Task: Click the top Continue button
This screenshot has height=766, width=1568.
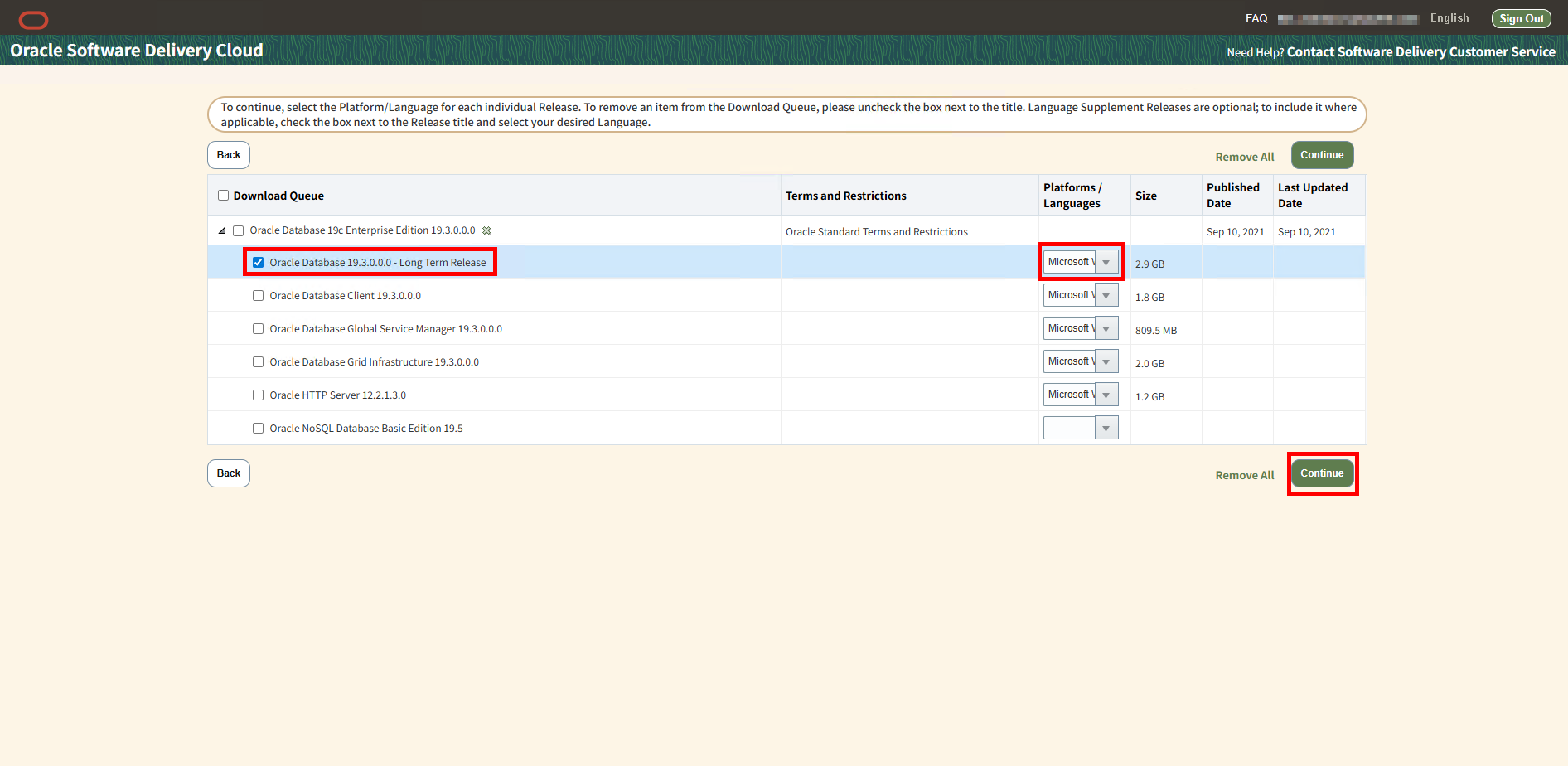Action: [x=1322, y=155]
